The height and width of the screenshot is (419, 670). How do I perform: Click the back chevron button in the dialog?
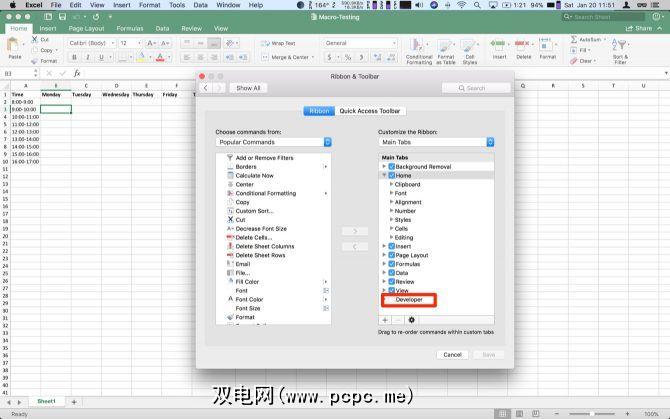(206, 88)
